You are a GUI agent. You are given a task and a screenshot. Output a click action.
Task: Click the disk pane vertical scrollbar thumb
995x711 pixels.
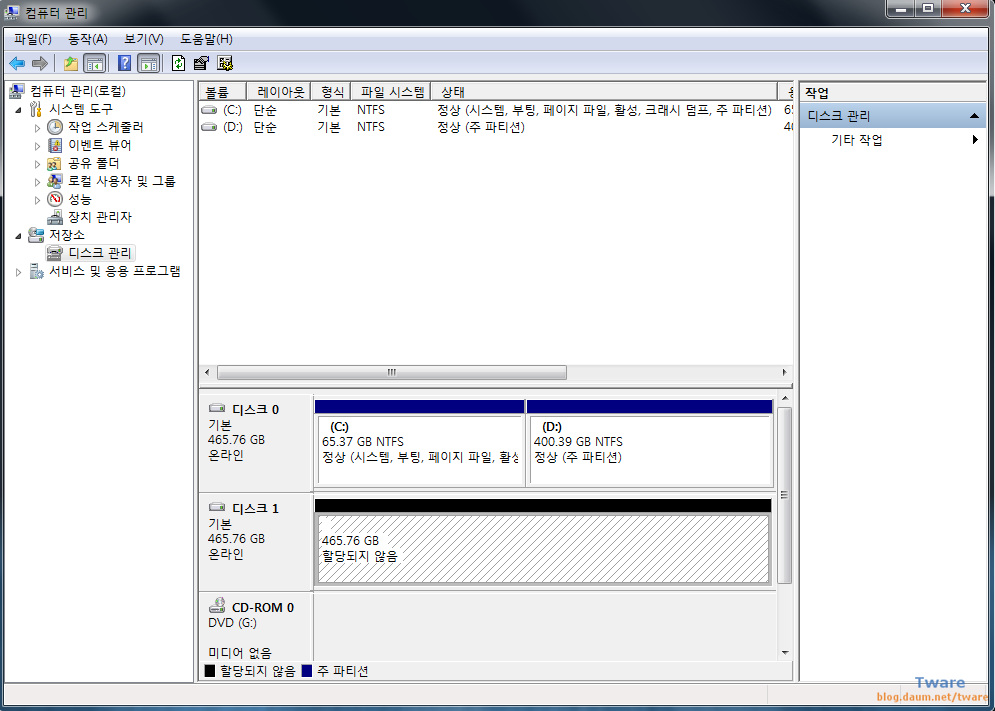(785, 495)
